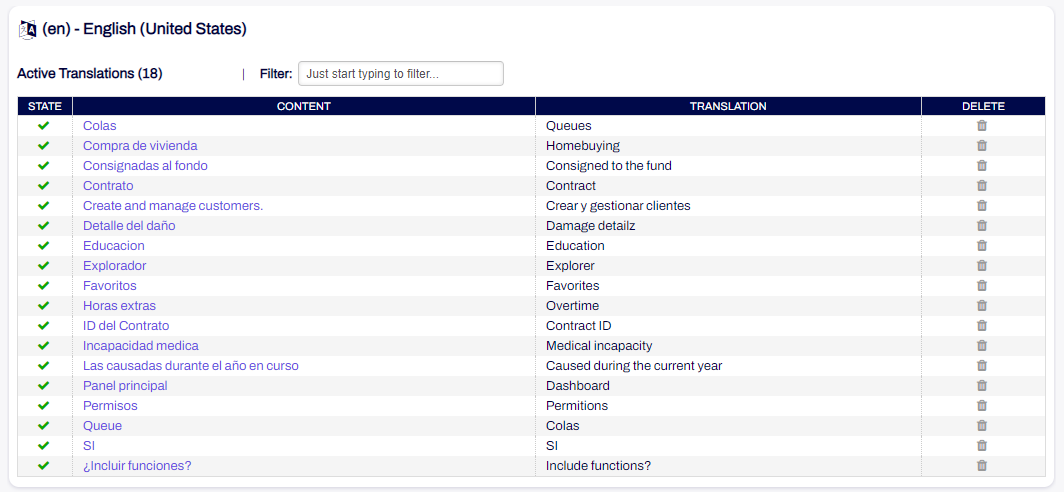This screenshot has height=492, width=1064.
Task: Select the Homebuying translation cell
Action: 728,146
